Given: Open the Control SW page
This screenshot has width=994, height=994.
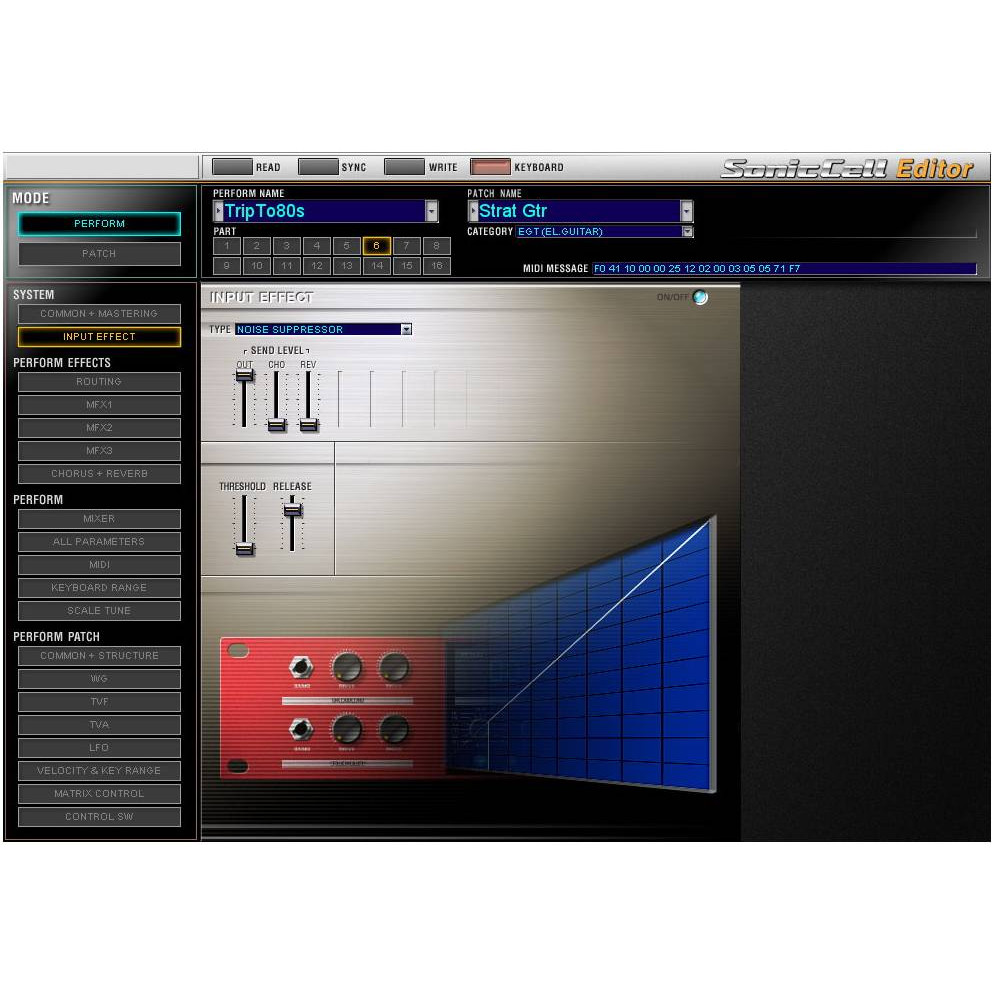Looking at the screenshot, I should [x=100, y=816].
